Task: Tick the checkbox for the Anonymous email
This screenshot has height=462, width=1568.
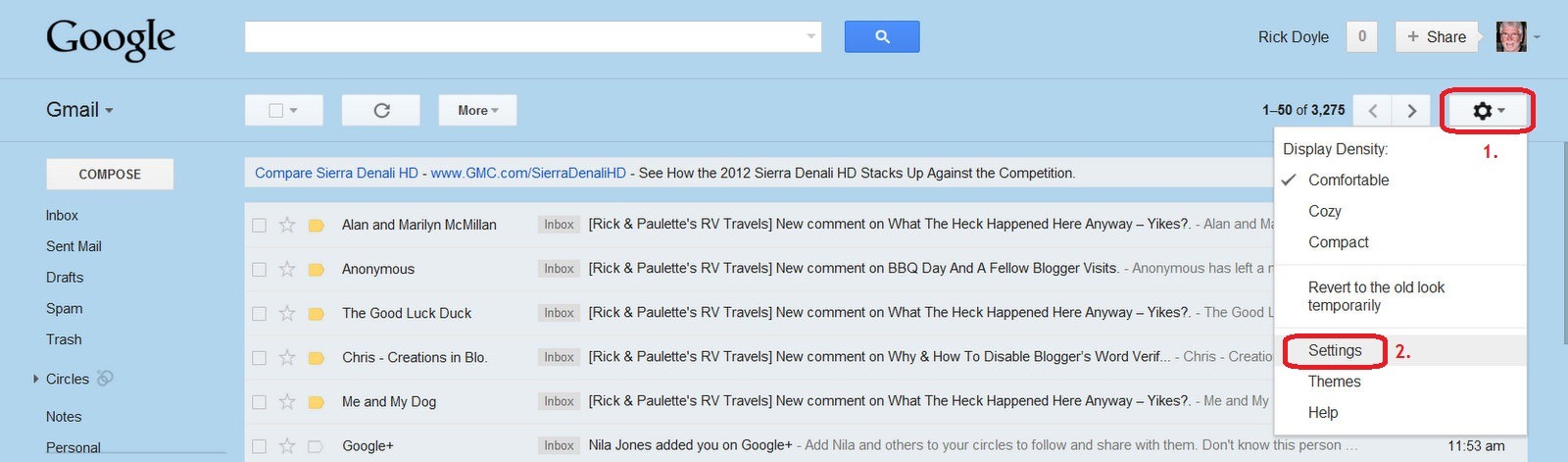Action: tap(259, 269)
